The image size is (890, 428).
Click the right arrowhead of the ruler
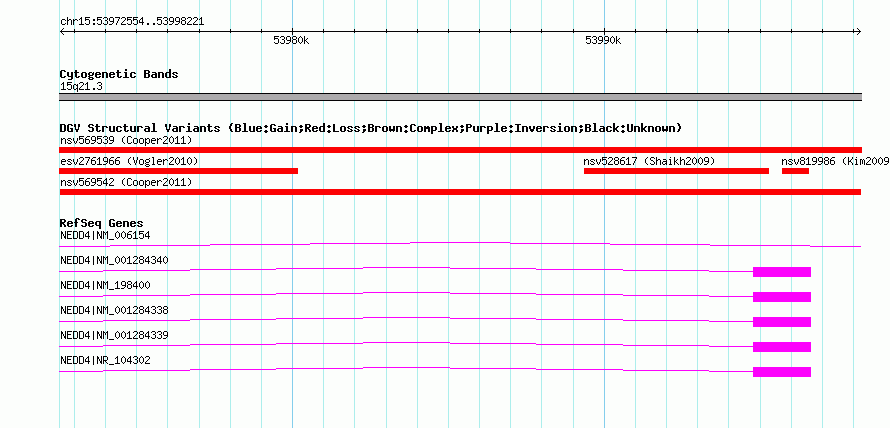pos(859,31)
